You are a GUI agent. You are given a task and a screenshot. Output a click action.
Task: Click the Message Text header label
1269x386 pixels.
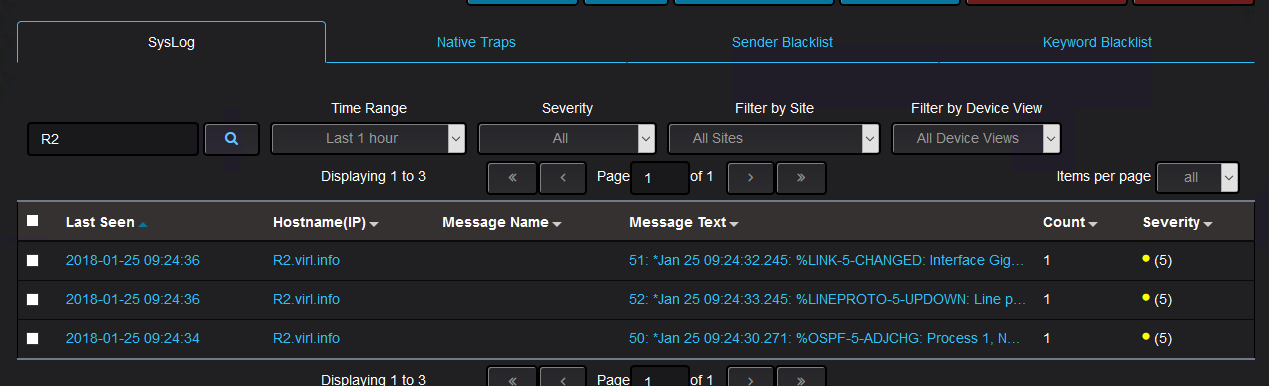tap(677, 222)
